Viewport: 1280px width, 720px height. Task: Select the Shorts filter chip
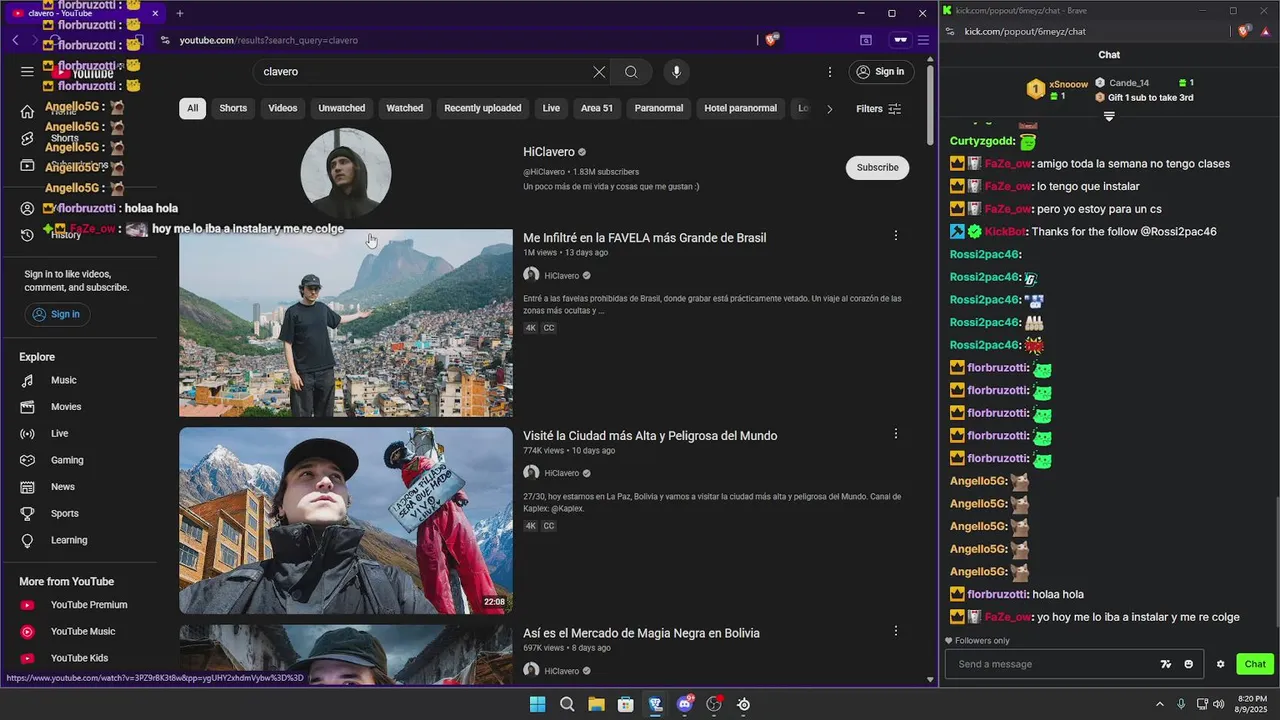[x=233, y=108]
